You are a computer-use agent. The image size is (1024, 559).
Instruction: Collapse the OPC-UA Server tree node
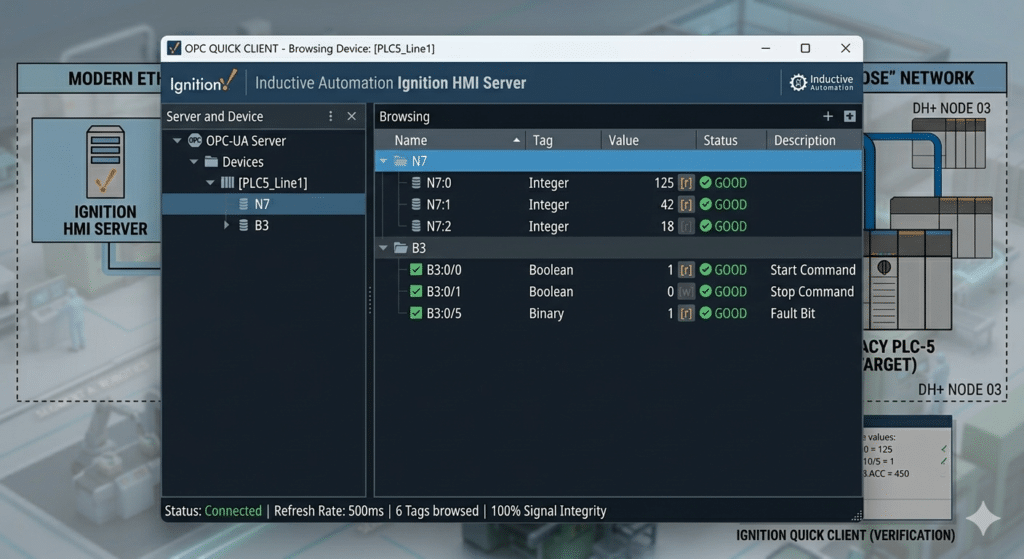177,140
